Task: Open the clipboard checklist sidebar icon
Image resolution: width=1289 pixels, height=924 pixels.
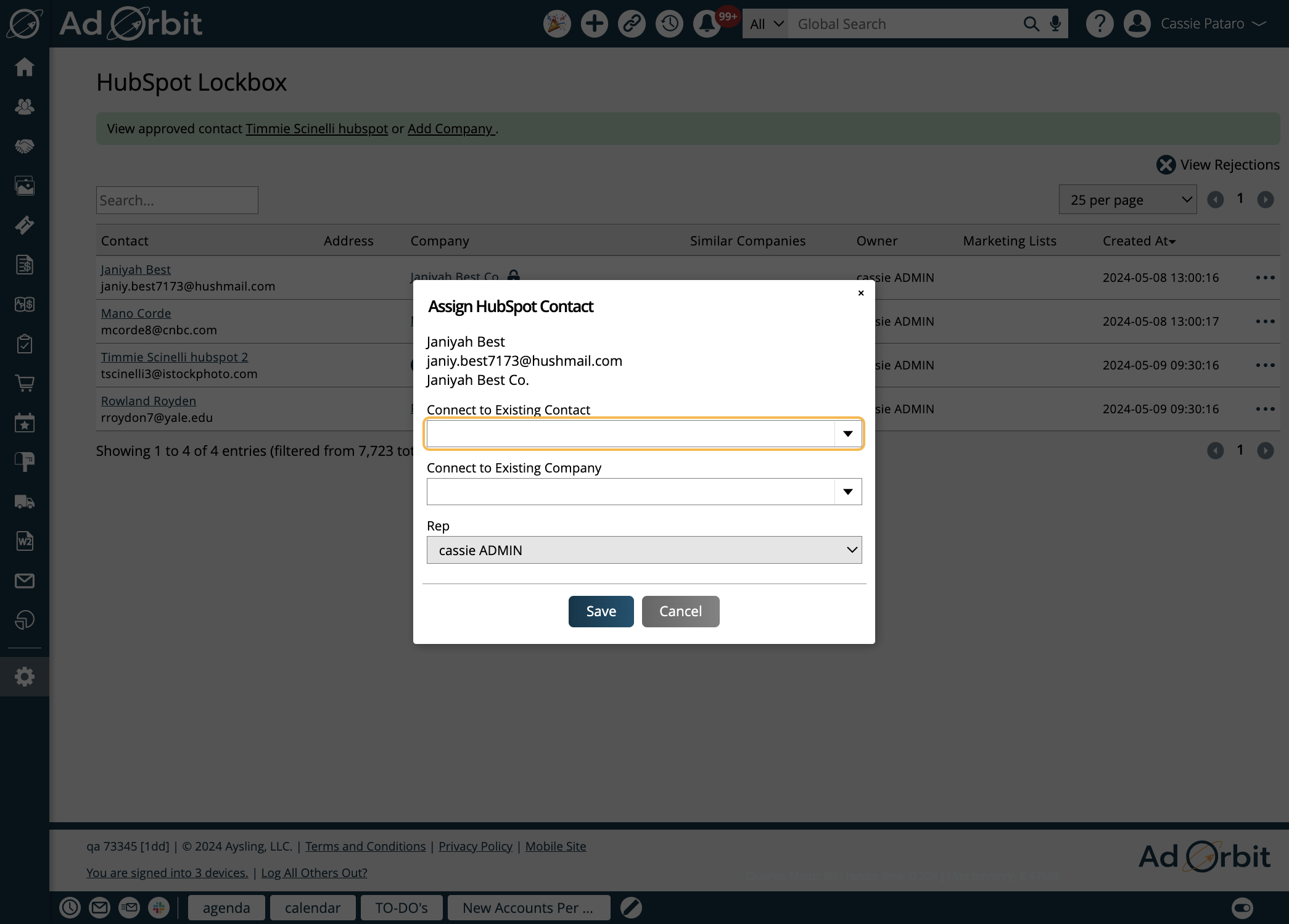Action: 25,344
